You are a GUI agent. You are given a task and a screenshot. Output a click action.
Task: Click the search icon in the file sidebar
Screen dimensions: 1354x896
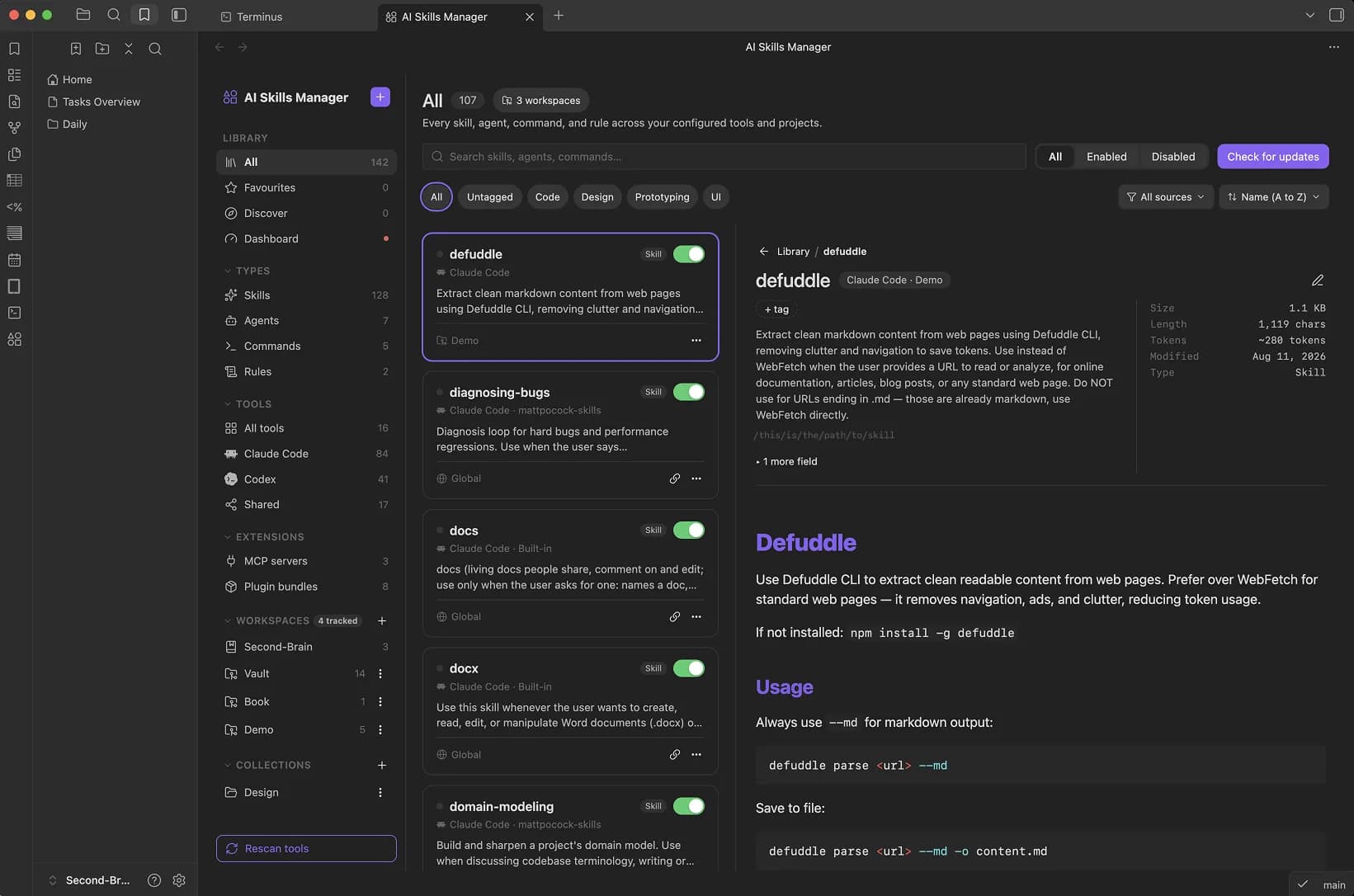coord(155,49)
